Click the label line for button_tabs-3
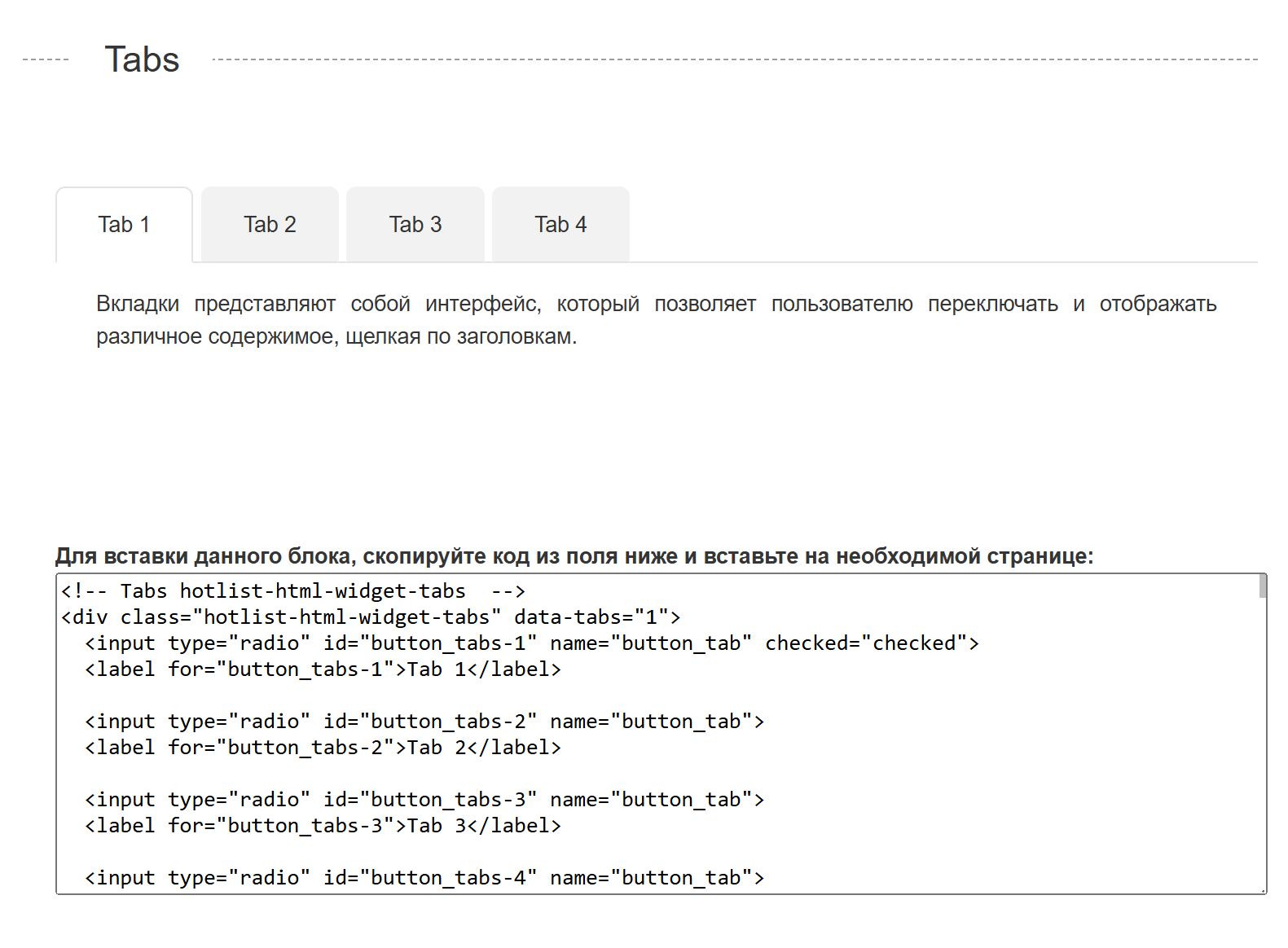This screenshot has width=1288, height=948. click(x=323, y=826)
